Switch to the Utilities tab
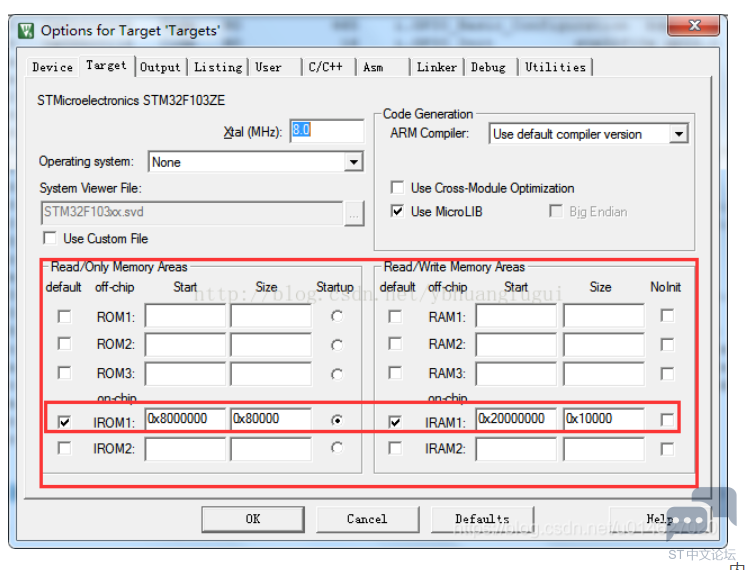 click(x=555, y=67)
